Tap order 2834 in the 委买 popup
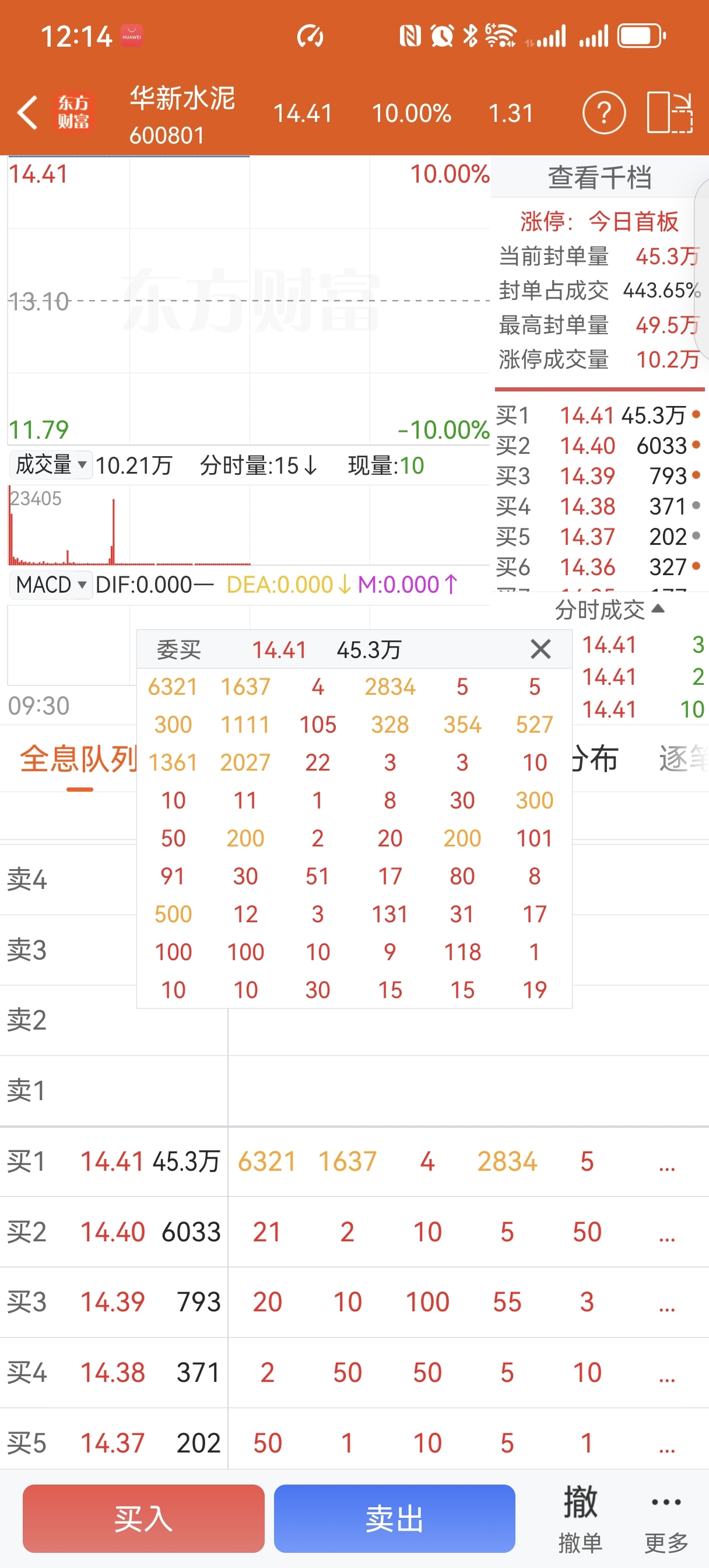This screenshot has height=1568, width=709. click(390, 687)
